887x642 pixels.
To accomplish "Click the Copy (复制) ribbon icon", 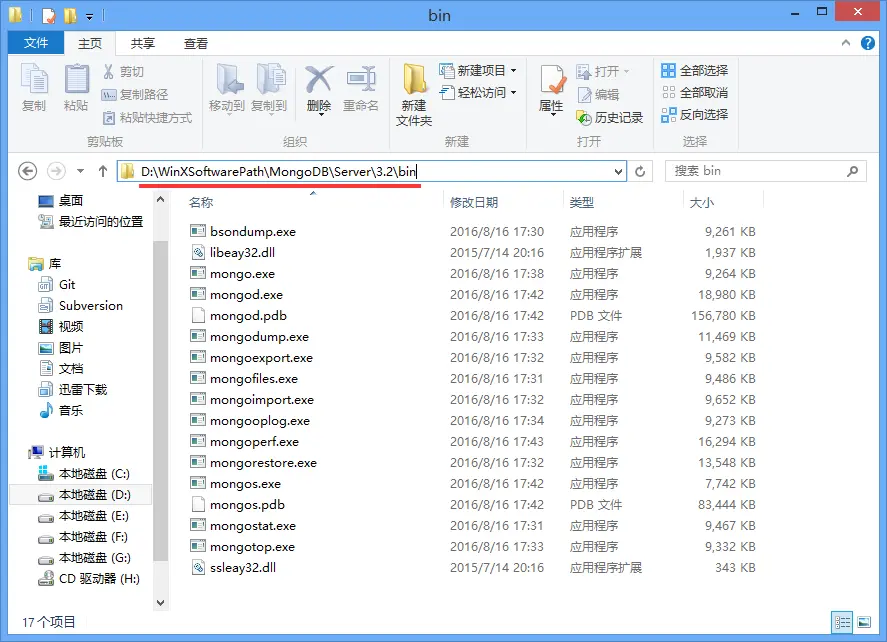I will click(34, 79).
